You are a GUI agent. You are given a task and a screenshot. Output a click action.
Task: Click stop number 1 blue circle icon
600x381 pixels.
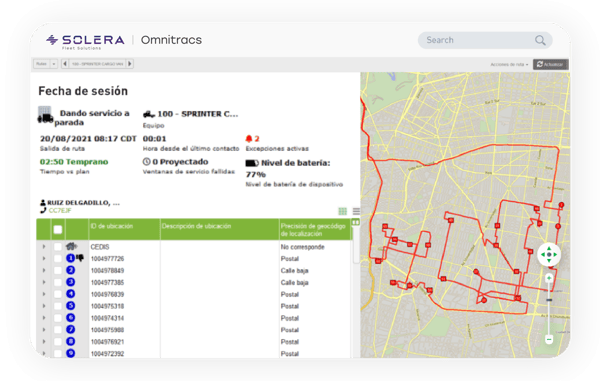pyautogui.click(x=70, y=258)
